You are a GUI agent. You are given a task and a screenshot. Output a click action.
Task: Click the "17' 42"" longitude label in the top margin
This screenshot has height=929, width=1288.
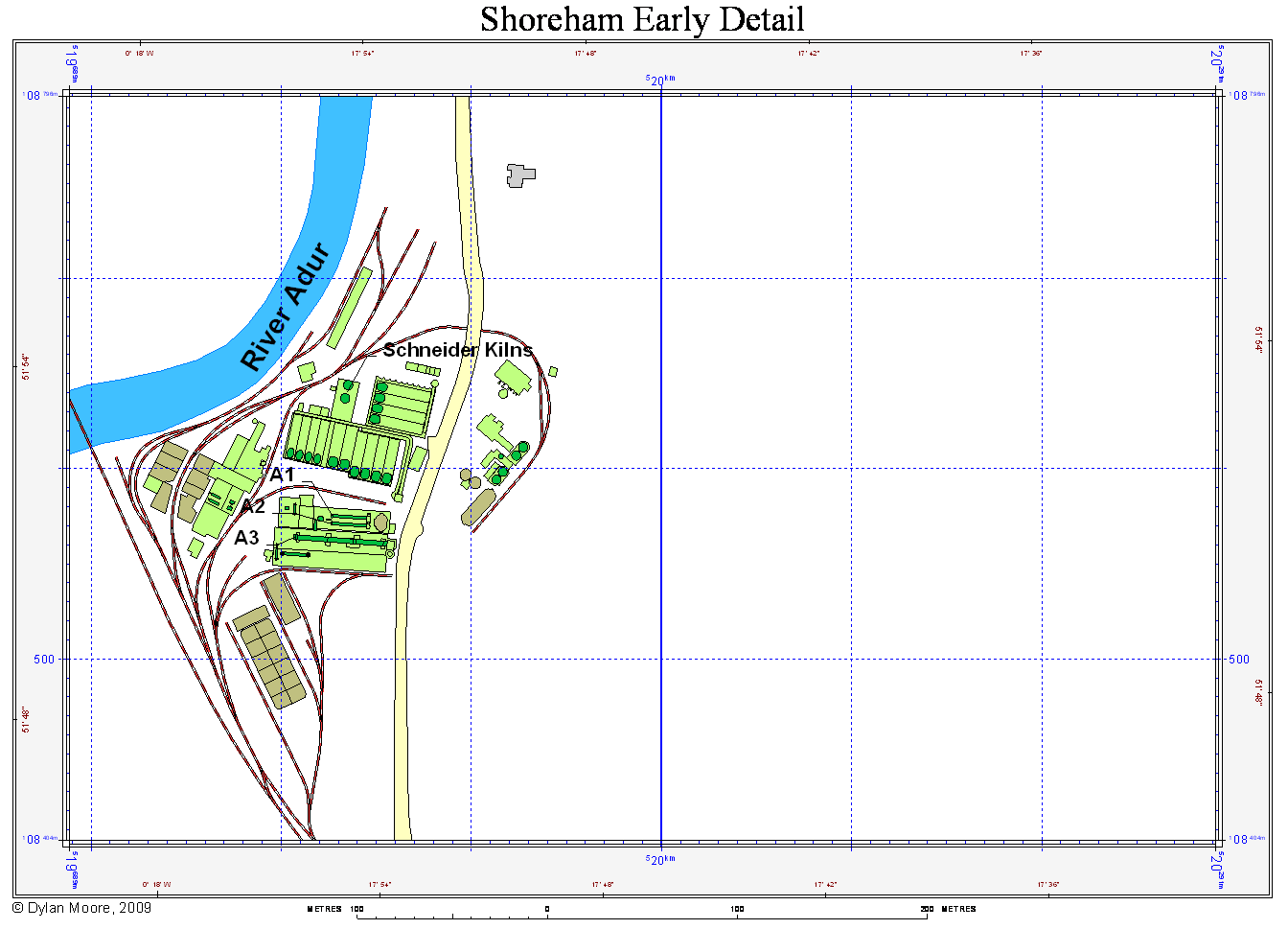coord(809,54)
